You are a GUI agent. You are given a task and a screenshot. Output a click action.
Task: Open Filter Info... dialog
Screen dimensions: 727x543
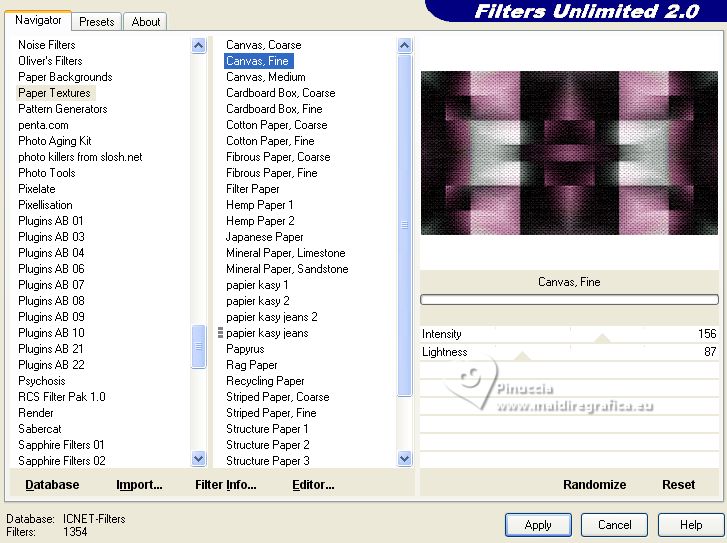pyautogui.click(x=225, y=485)
